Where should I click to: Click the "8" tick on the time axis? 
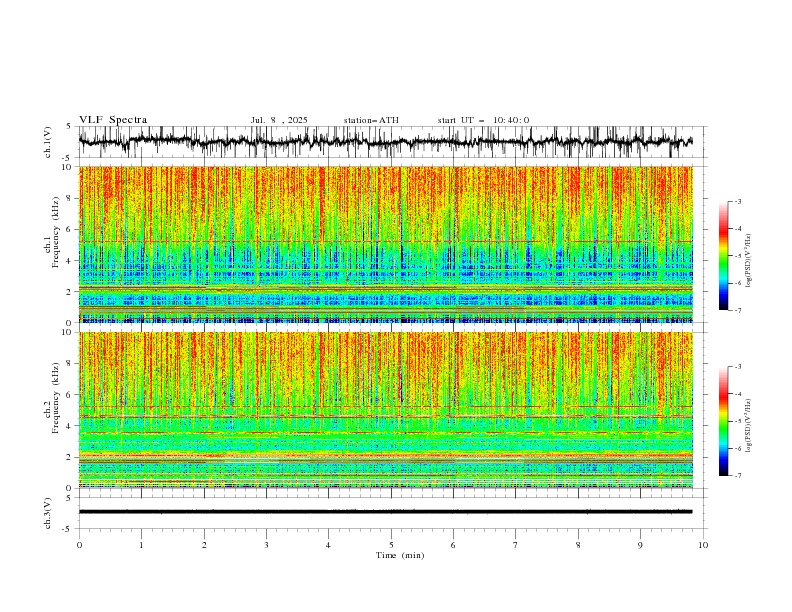578,545
